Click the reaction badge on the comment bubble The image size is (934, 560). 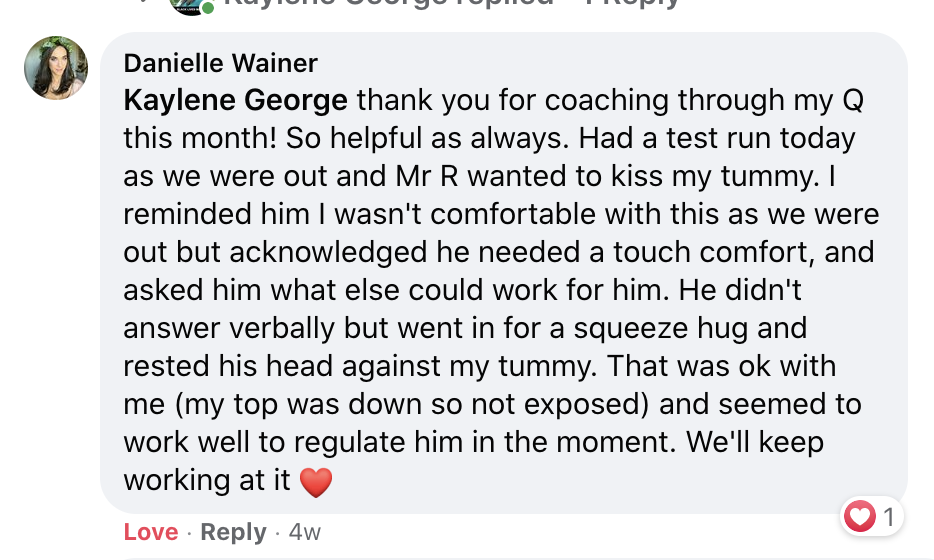(873, 517)
